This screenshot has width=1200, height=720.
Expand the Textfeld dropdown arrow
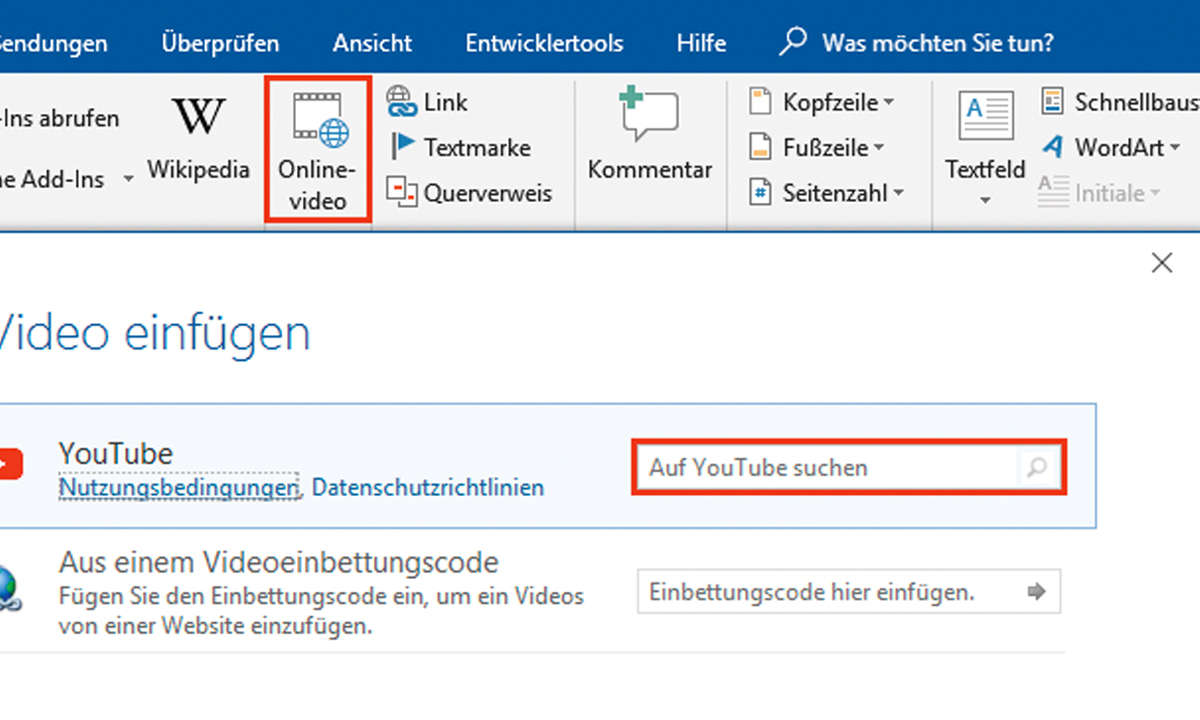(985, 201)
